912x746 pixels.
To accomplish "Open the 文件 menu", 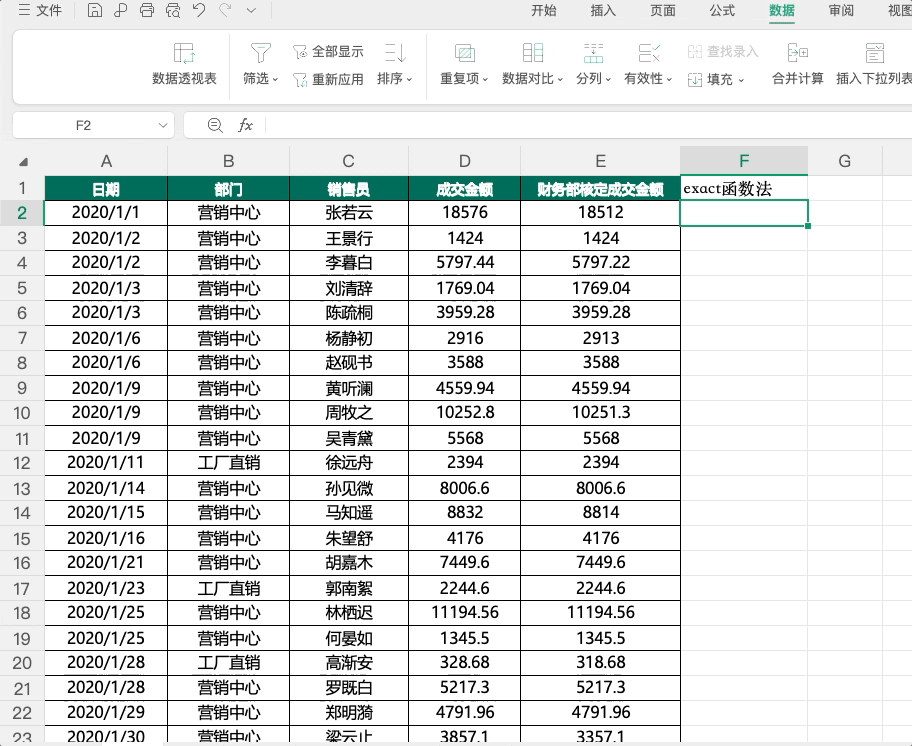I will point(40,10).
